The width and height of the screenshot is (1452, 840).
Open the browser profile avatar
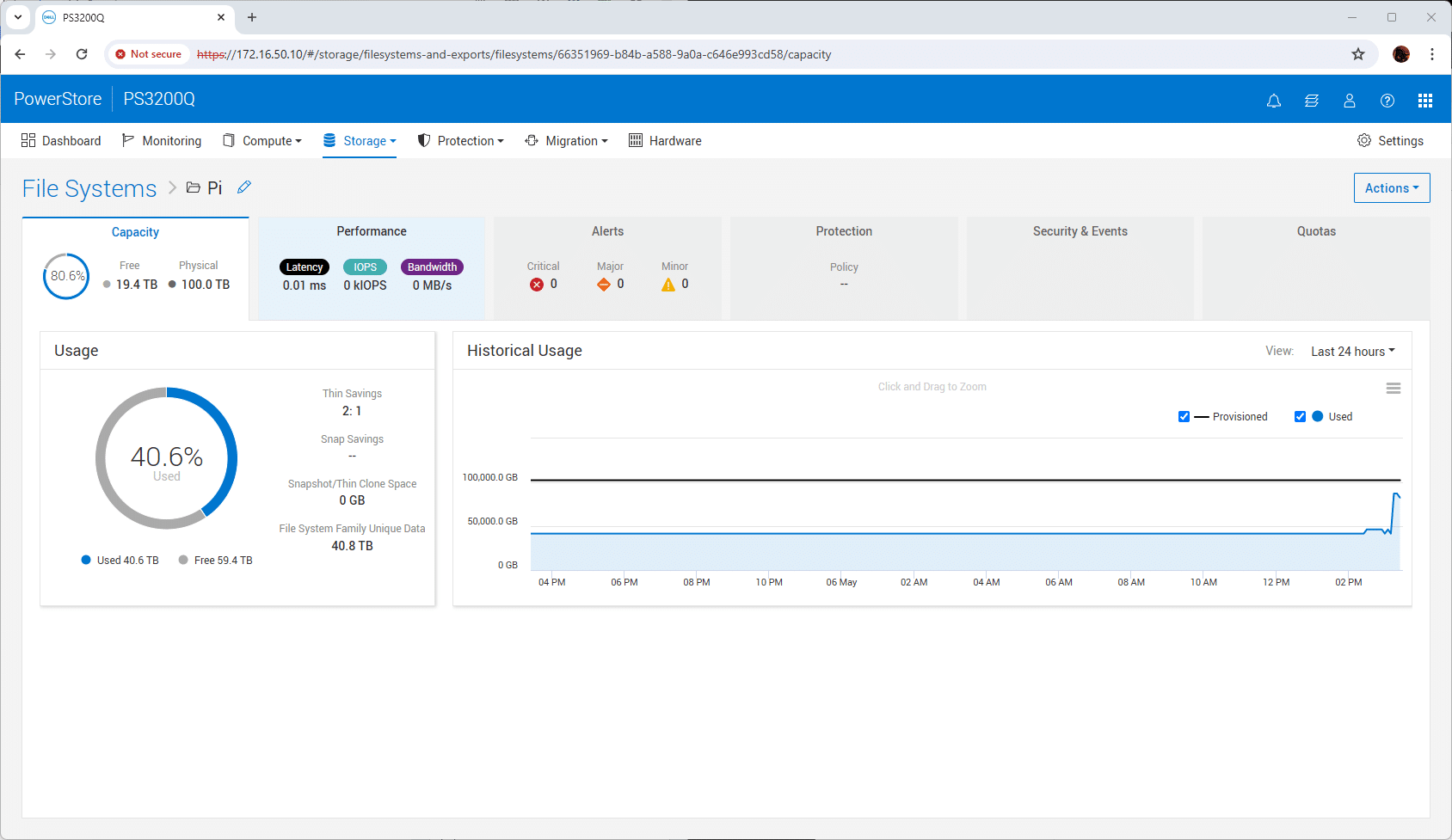click(1401, 54)
